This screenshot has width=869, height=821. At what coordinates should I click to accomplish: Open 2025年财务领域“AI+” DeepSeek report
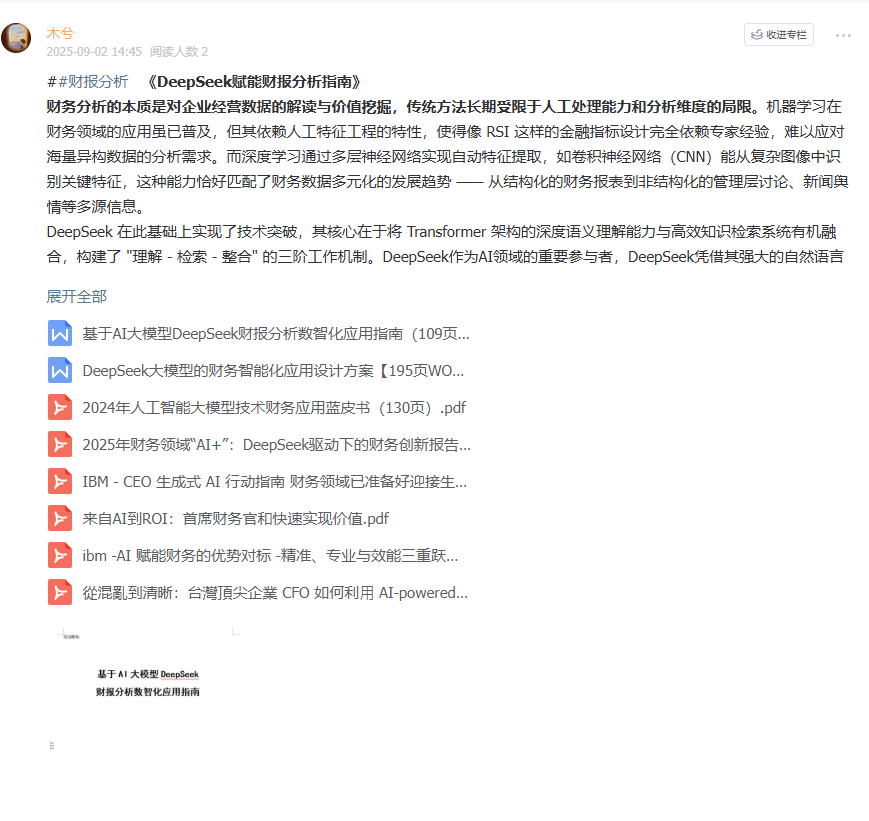[276, 445]
